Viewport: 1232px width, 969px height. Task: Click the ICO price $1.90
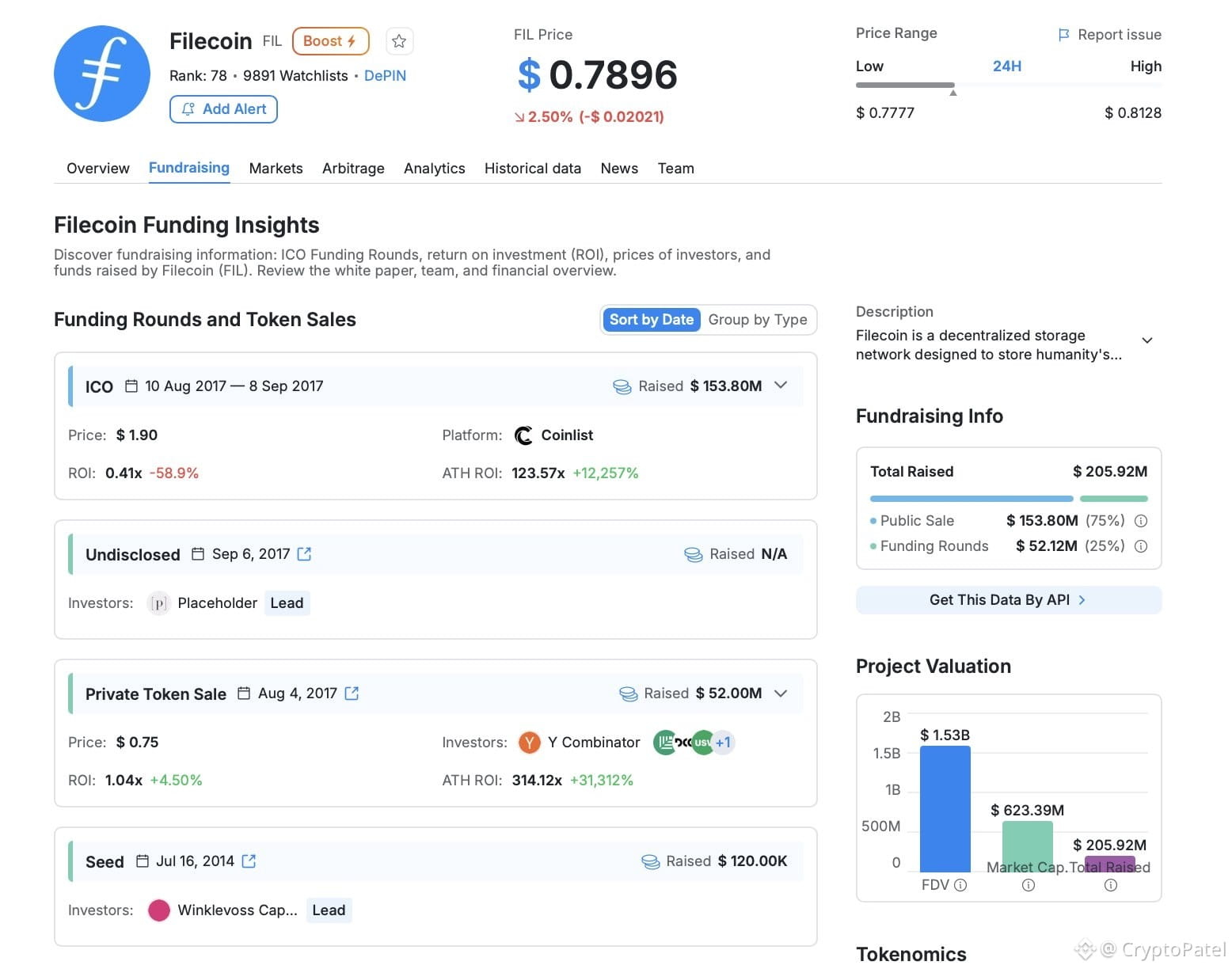point(137,435)
